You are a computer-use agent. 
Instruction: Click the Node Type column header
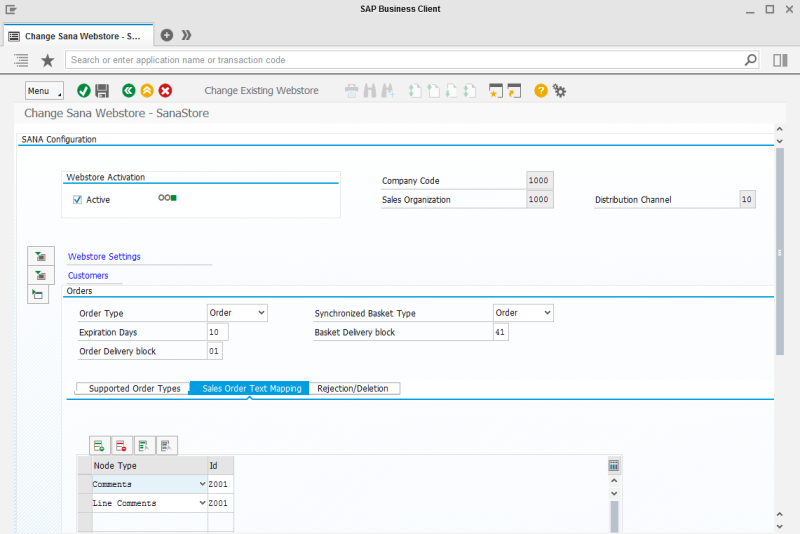pos(149,466)
